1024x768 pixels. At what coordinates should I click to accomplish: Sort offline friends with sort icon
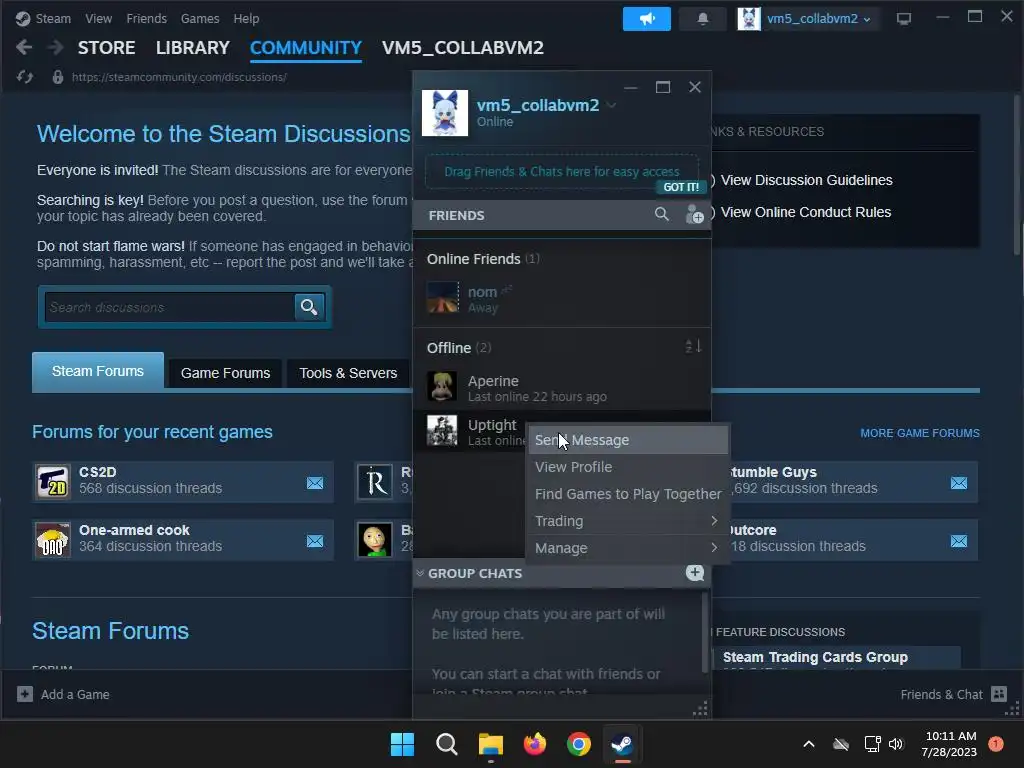[x=693, y=346]
